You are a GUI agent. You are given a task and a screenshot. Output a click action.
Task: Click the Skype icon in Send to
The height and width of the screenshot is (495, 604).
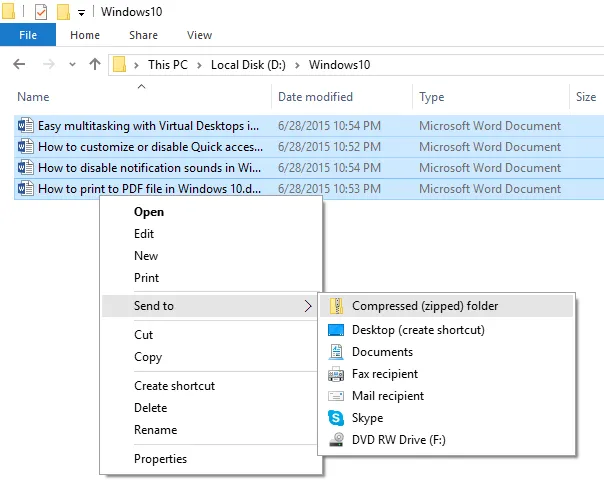[x=336, y=418]
